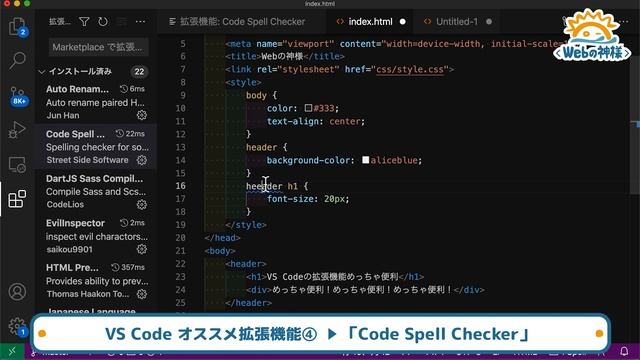The image size is (640, 360).
Task: Click the installed count badge 22
Action: pos(139,72)
